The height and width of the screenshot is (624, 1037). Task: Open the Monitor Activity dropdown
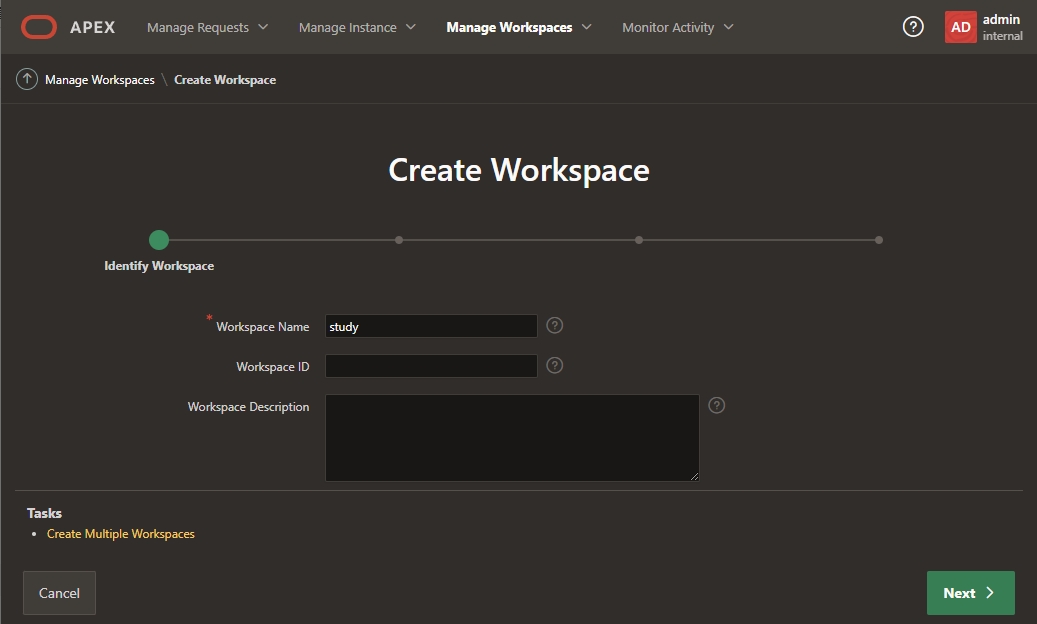point(677,27)
